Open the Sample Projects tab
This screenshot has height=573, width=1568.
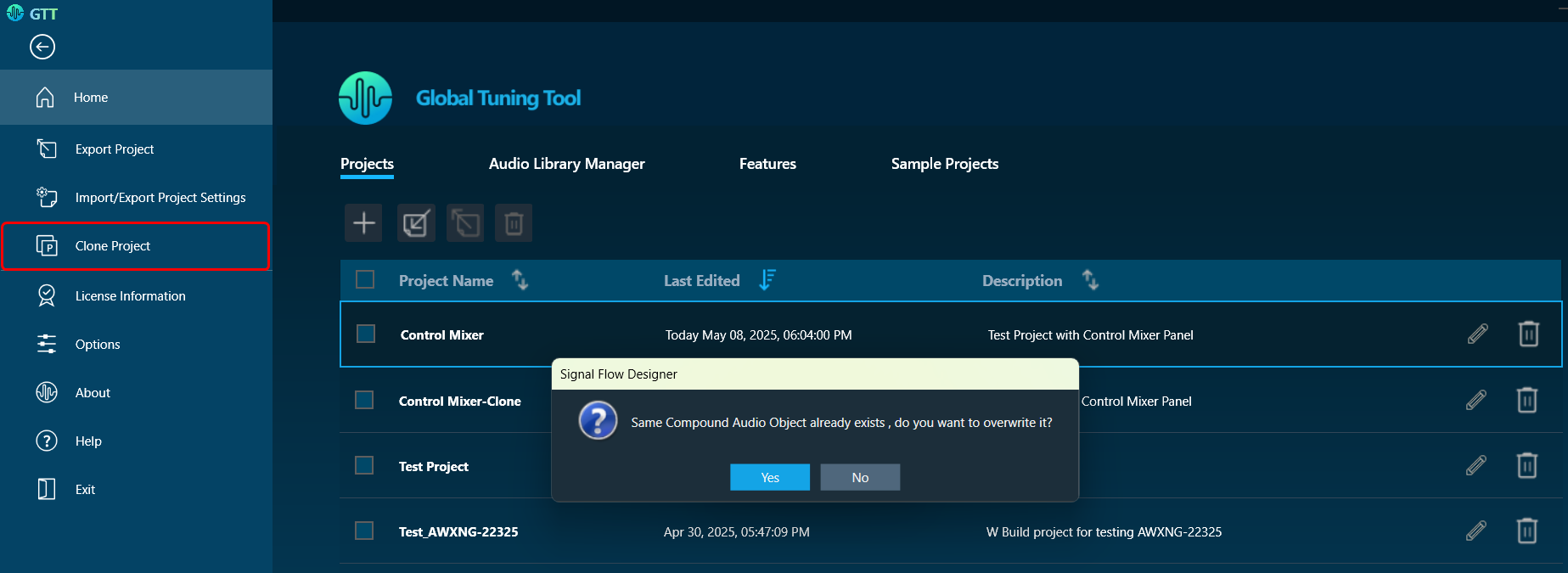click(x=944, y=164)
